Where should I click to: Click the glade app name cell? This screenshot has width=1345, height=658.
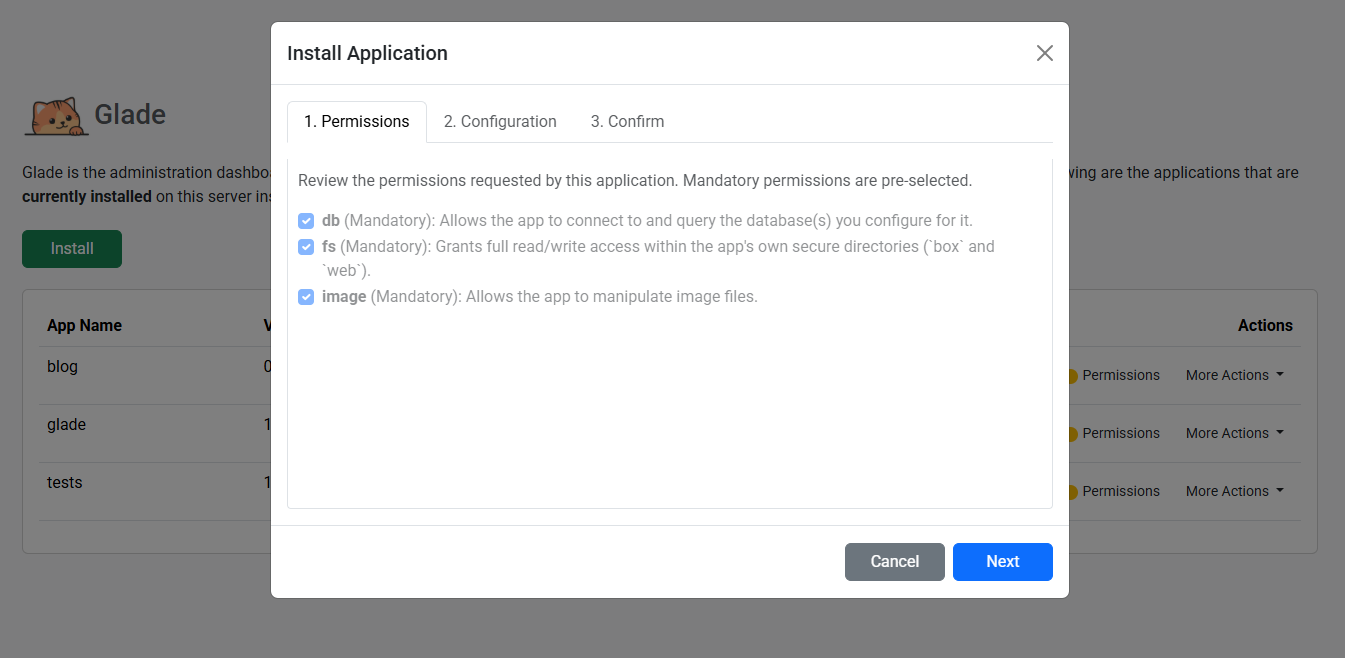coord(66,425)
